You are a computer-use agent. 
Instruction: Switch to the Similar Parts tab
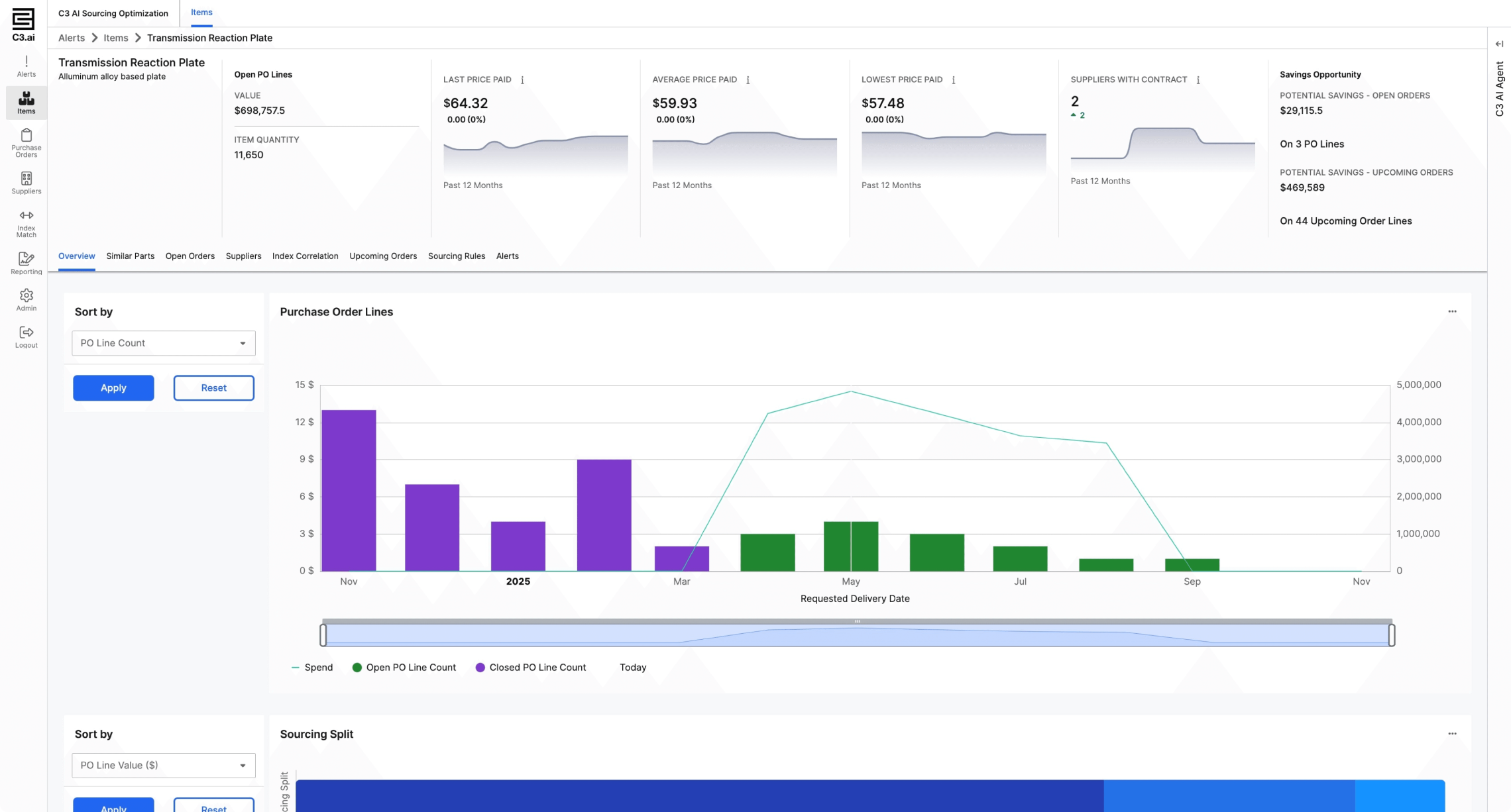pos(131,256)
